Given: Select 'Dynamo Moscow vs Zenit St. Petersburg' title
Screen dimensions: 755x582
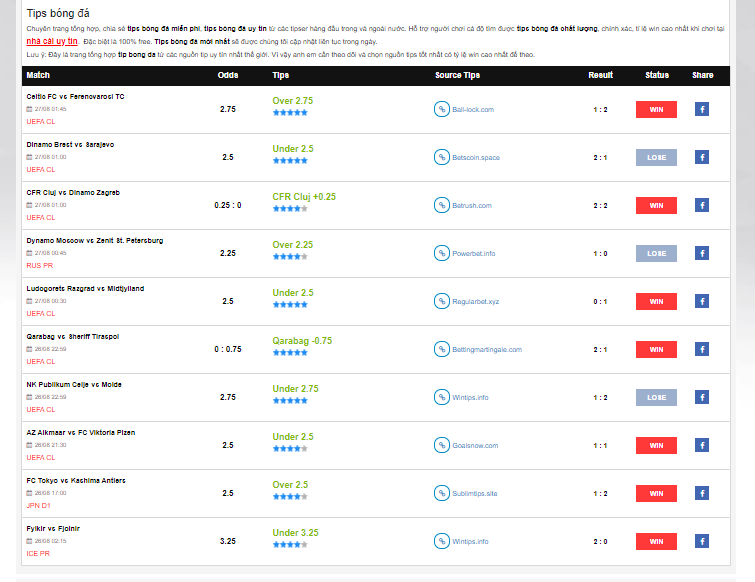Looking at the screenshot, I should pyautogui.click(x=95, y=241).
